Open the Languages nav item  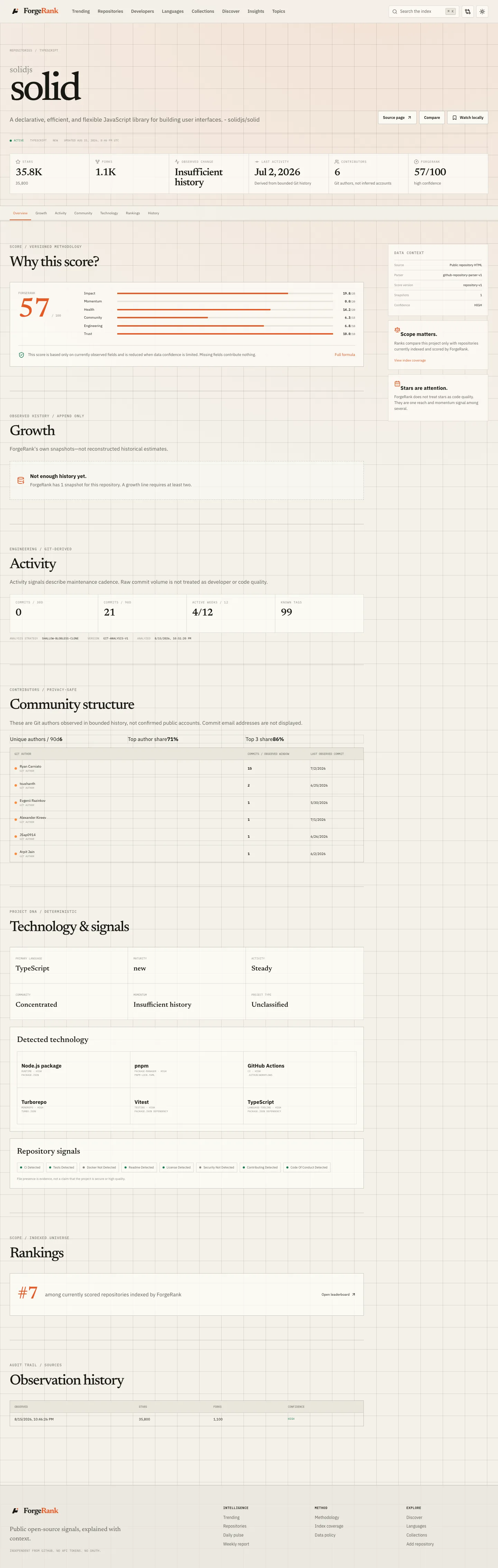click(x=173, y=11)
